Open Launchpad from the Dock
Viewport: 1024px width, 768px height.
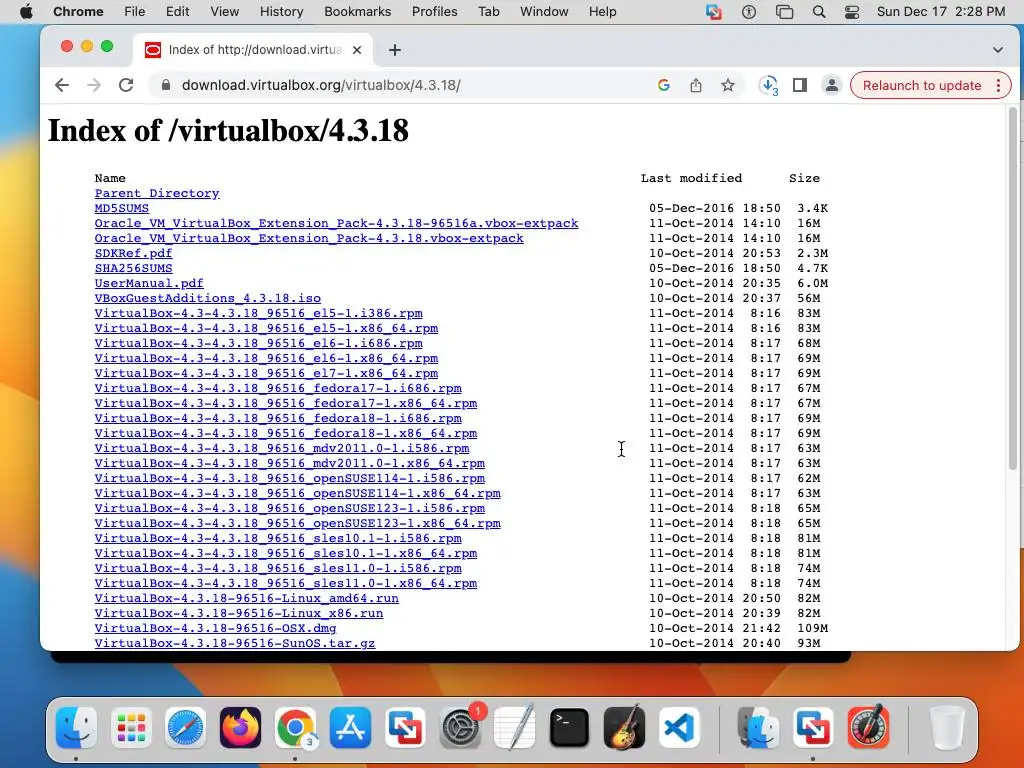point(131,727)
